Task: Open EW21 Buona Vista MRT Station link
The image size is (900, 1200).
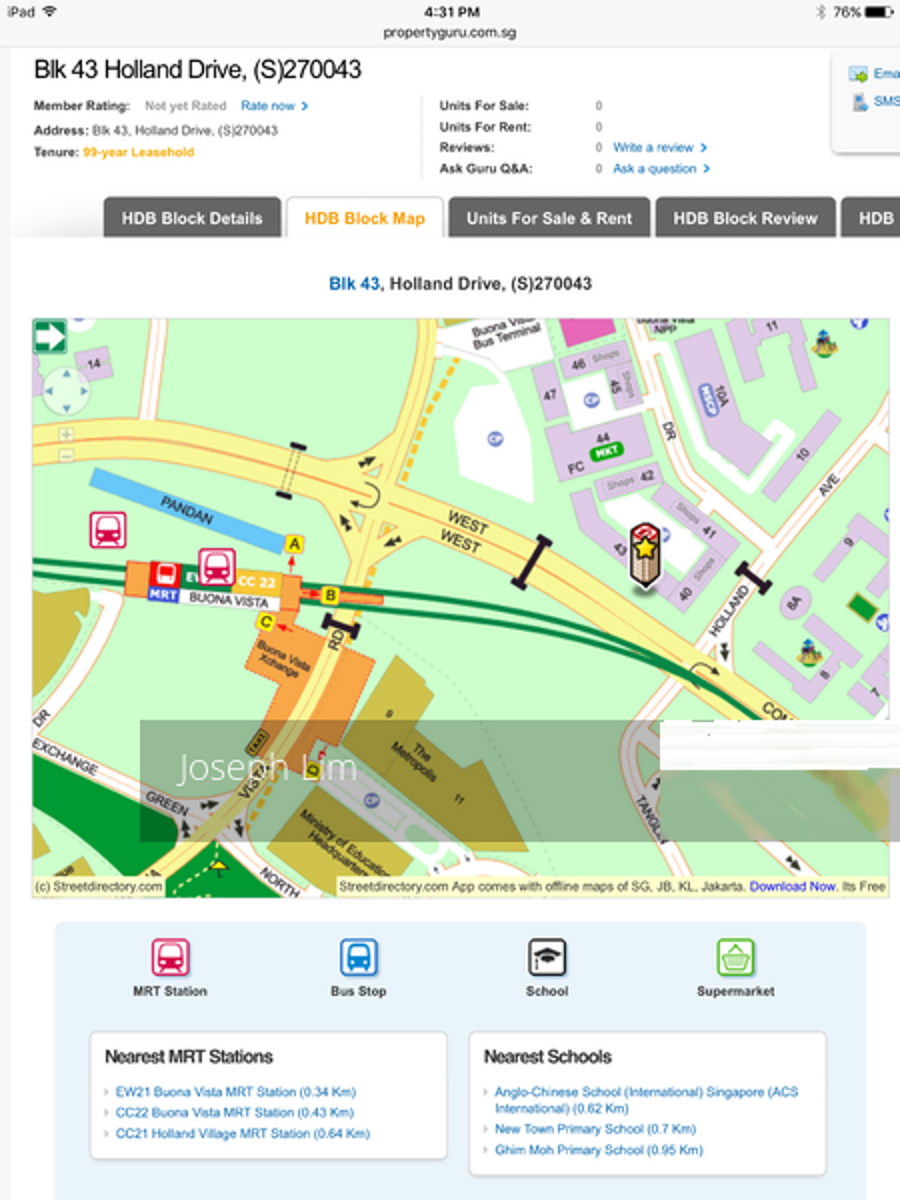Action: pyautogui.click(x=235, y=1092)
